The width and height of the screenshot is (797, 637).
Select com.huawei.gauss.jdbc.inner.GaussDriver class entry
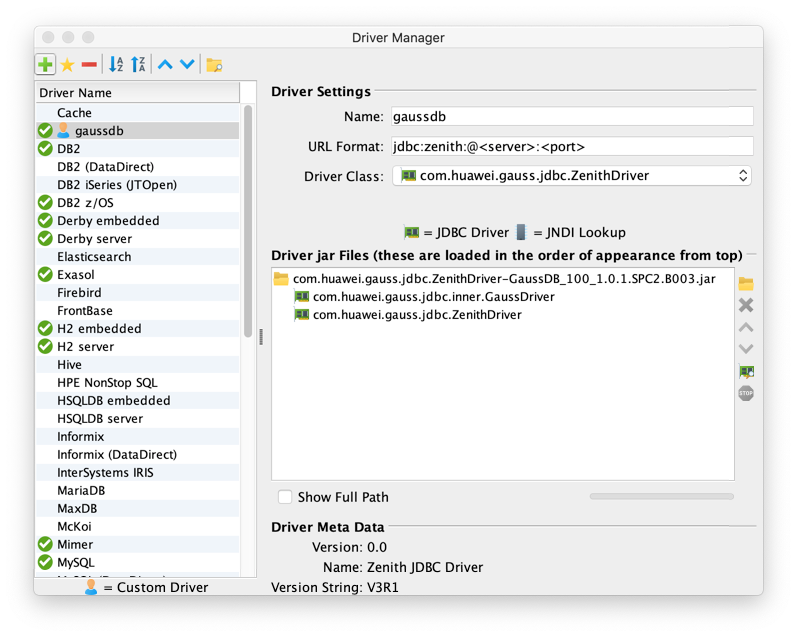(433, 297)
